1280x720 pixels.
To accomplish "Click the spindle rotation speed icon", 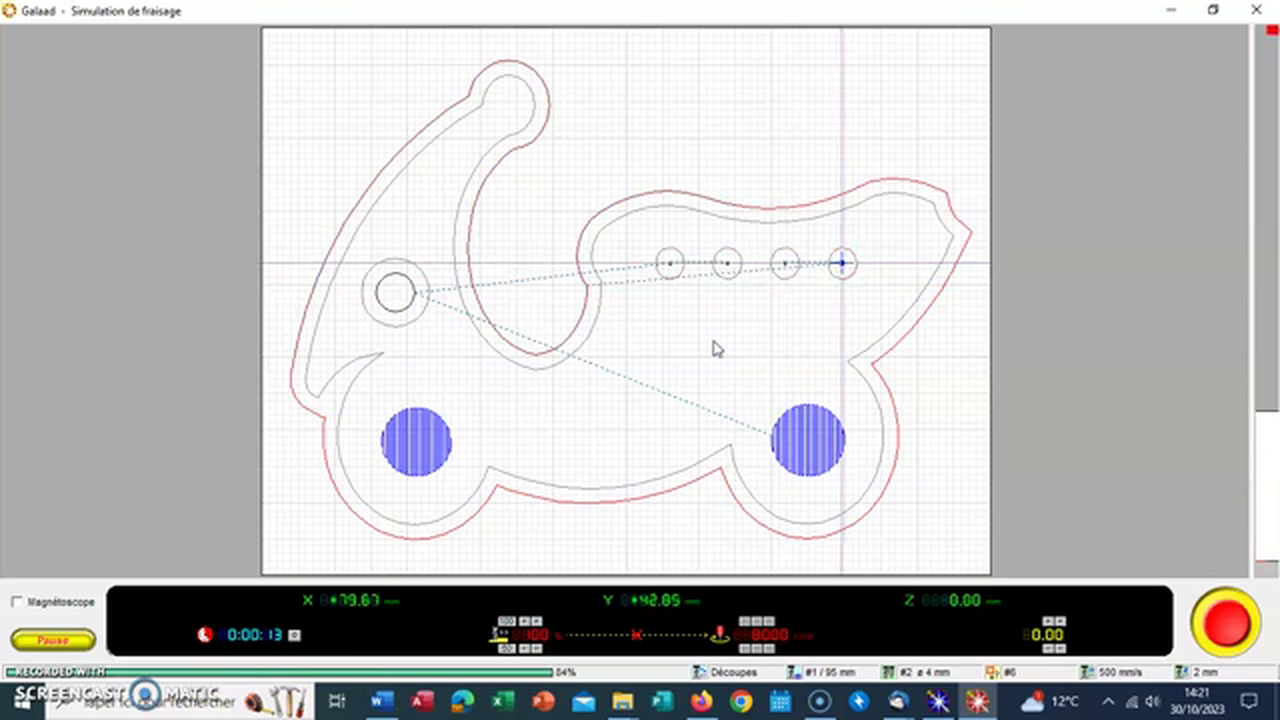I will tap(719, 635).
